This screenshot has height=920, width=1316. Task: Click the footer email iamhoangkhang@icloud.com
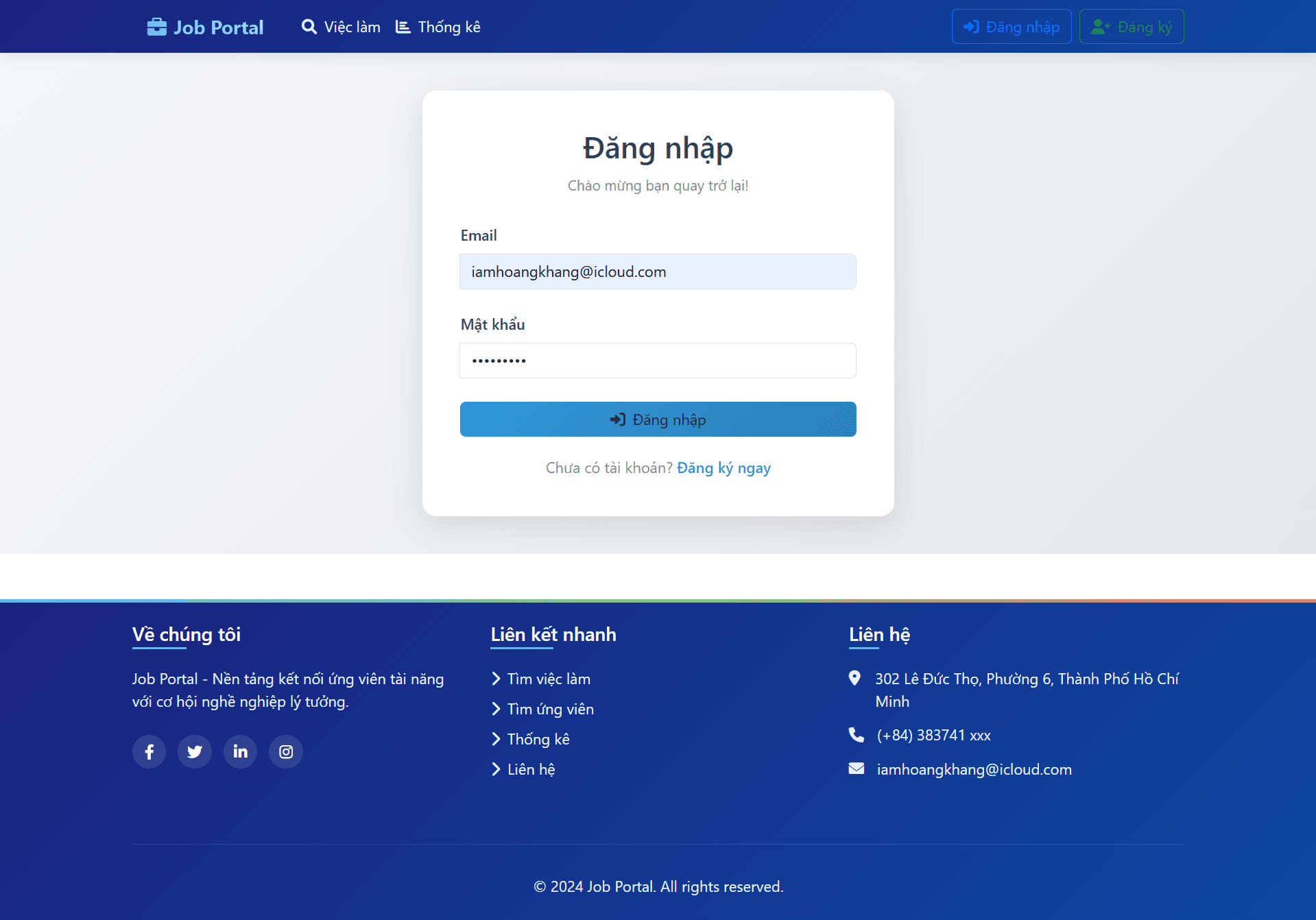click(x=974, y=769)
